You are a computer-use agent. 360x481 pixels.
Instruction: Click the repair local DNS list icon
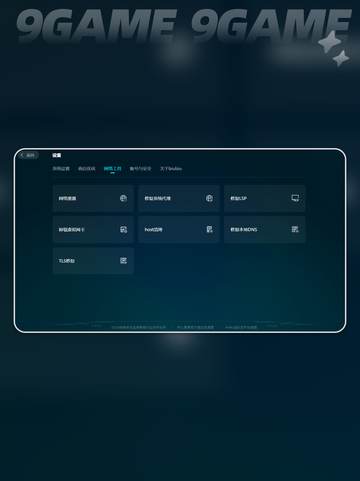(x=295, y=229)
